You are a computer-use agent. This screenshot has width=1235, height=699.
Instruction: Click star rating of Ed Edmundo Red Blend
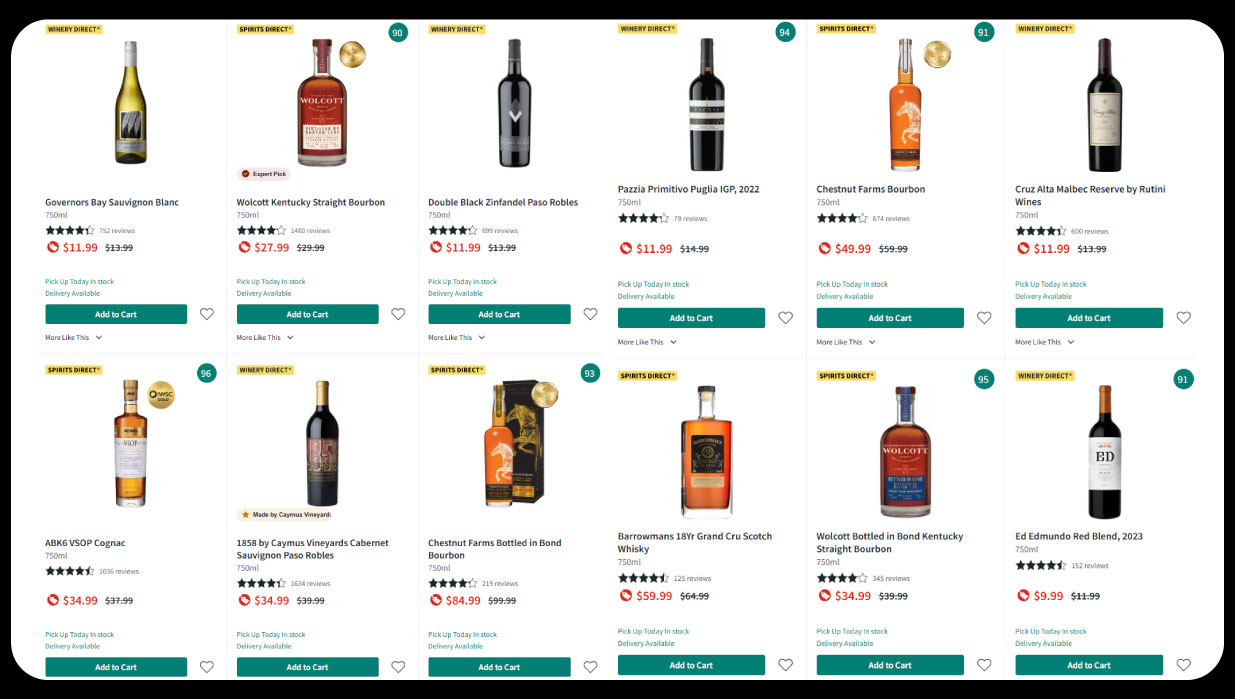(x=1040, y=565)
